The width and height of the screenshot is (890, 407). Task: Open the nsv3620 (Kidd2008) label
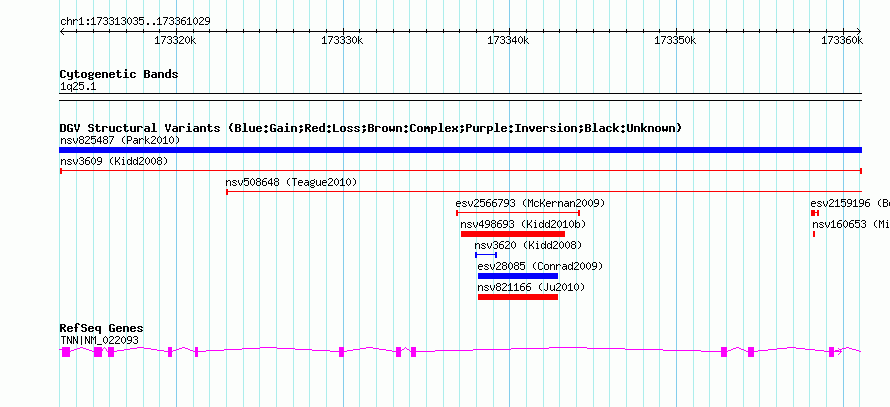[x=528, y=245]
